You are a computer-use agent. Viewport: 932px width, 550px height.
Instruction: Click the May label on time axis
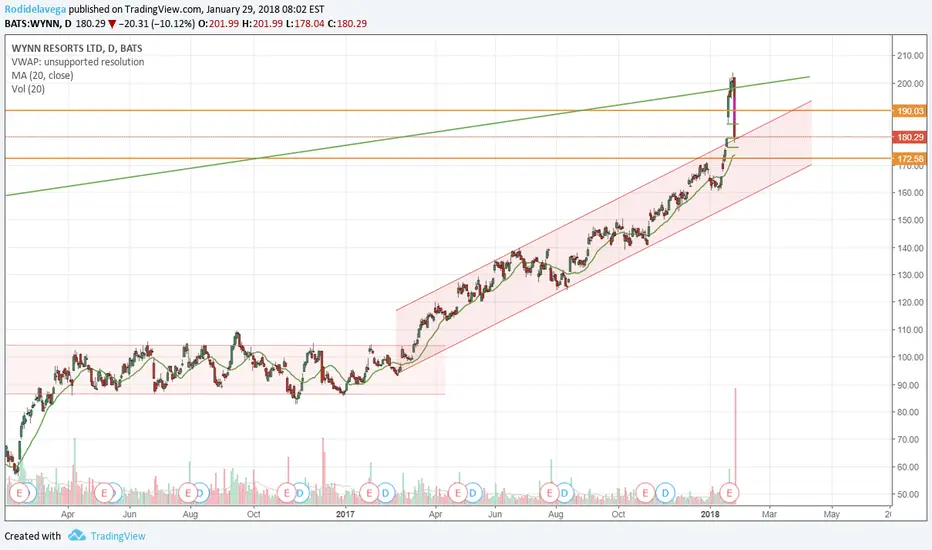[x=831, y=514]
